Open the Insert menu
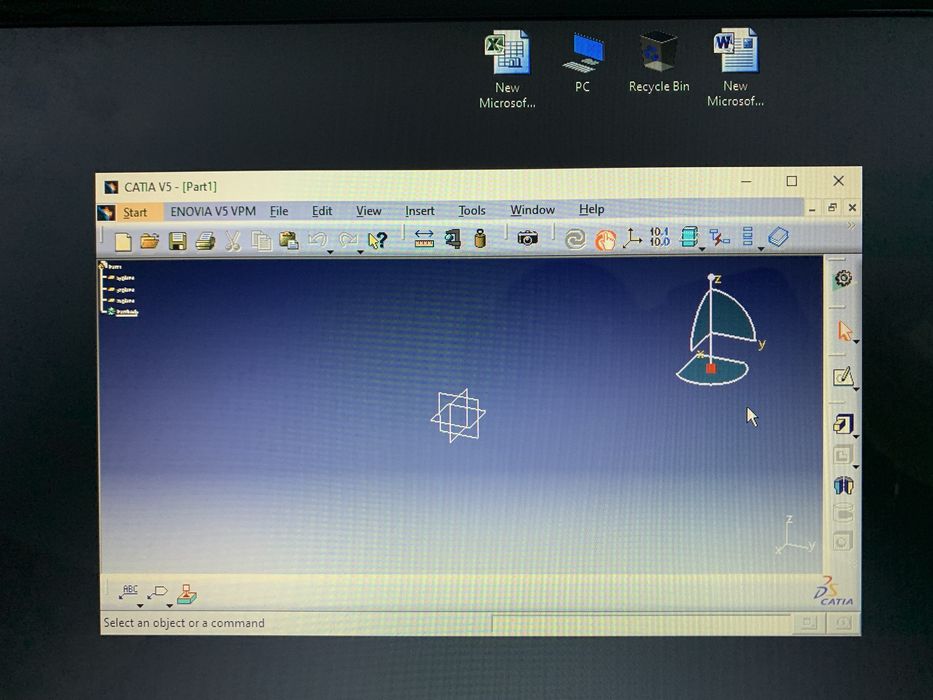The width and height of the screenshot is (933, 700). 419,211
